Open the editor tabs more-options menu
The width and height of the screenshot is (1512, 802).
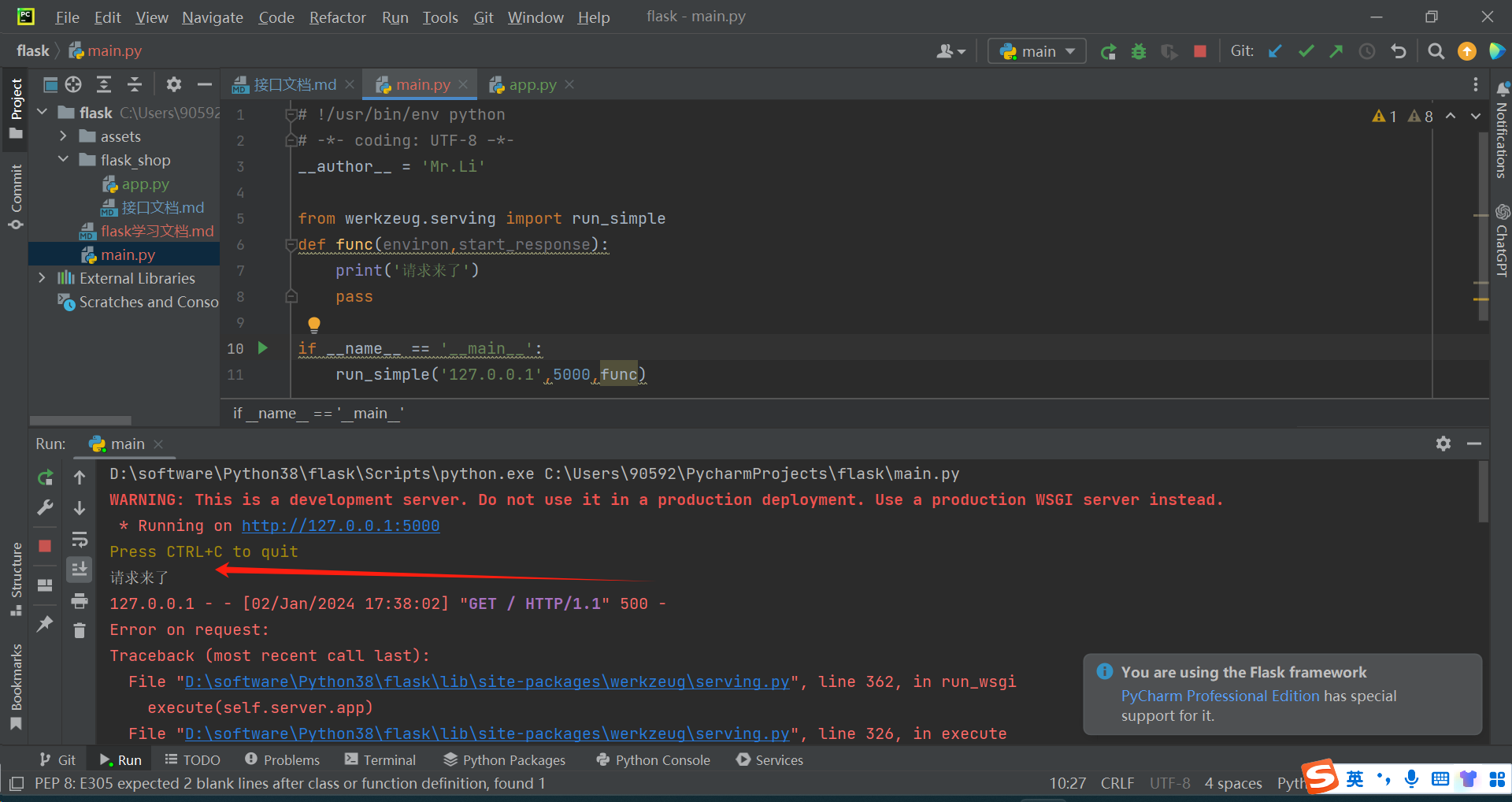pyautogui.click(x=1475, y=84)
